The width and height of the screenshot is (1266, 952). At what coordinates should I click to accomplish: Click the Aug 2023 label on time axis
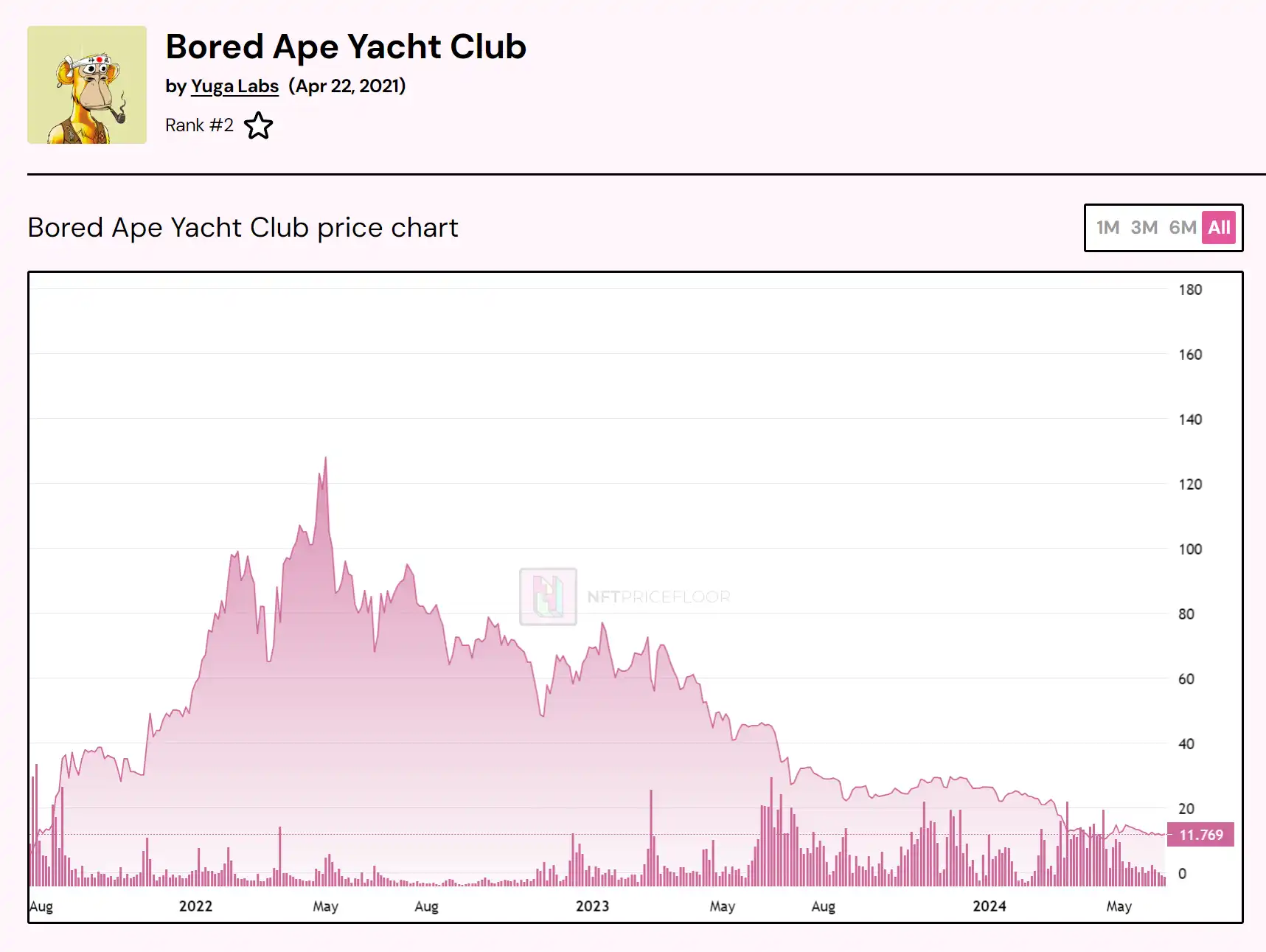(x=823, y=906)
